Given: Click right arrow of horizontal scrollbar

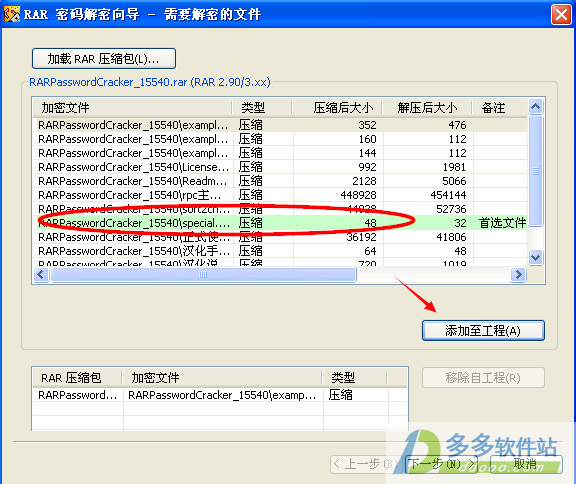Looking at the screenshot, I should click(519, 274).
